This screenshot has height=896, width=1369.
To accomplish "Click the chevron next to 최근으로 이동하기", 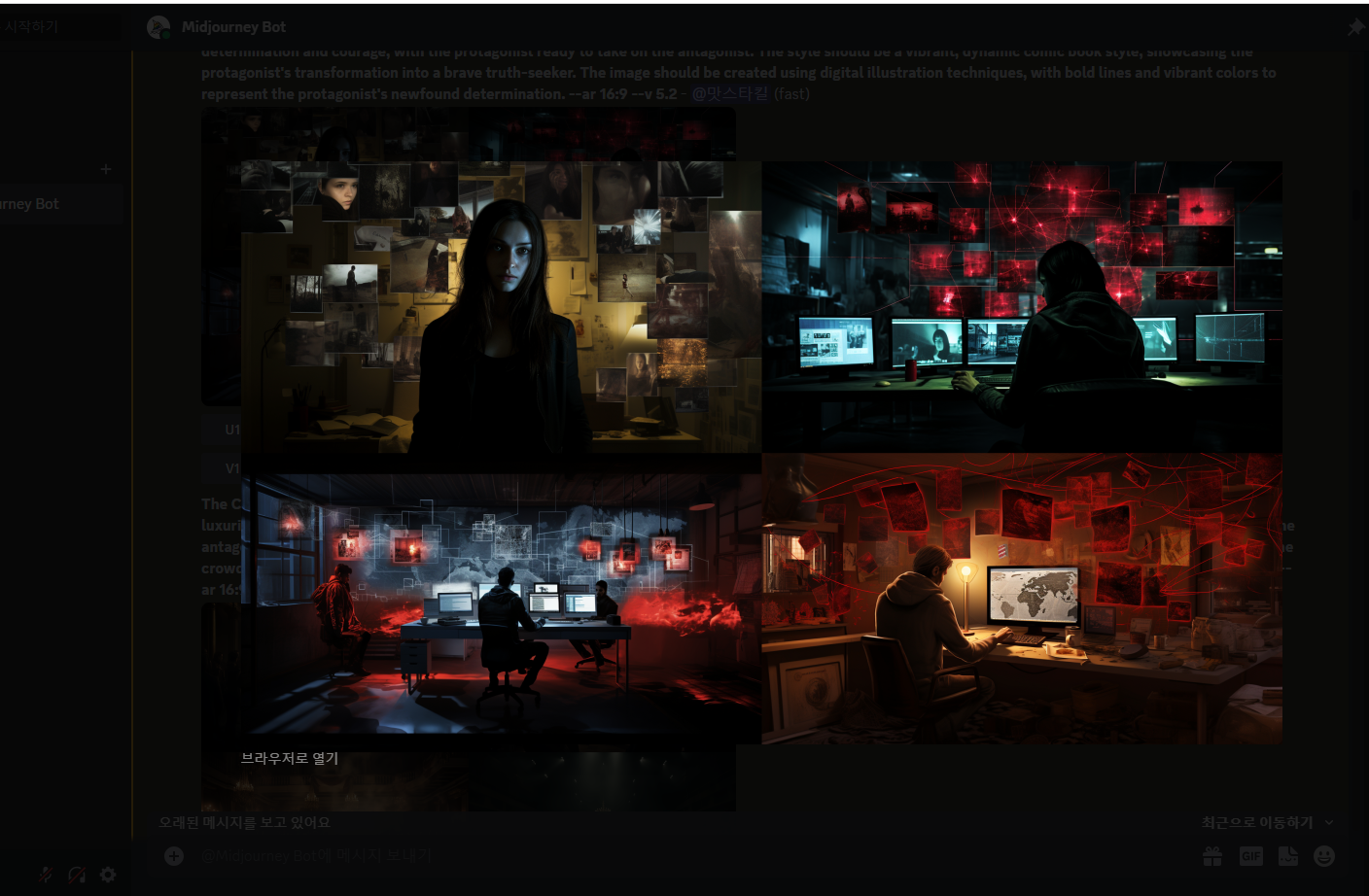I will tap(1329, 822).
